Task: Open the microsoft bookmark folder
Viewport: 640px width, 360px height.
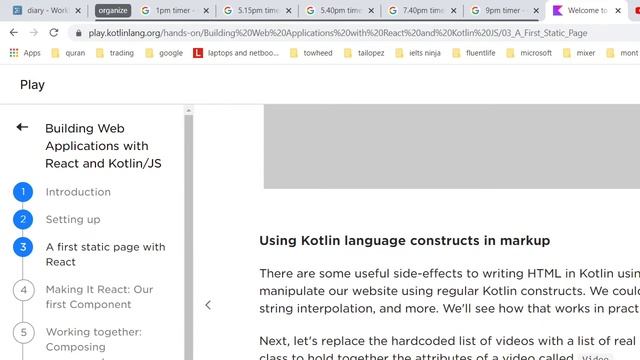Action: [529, 53]
